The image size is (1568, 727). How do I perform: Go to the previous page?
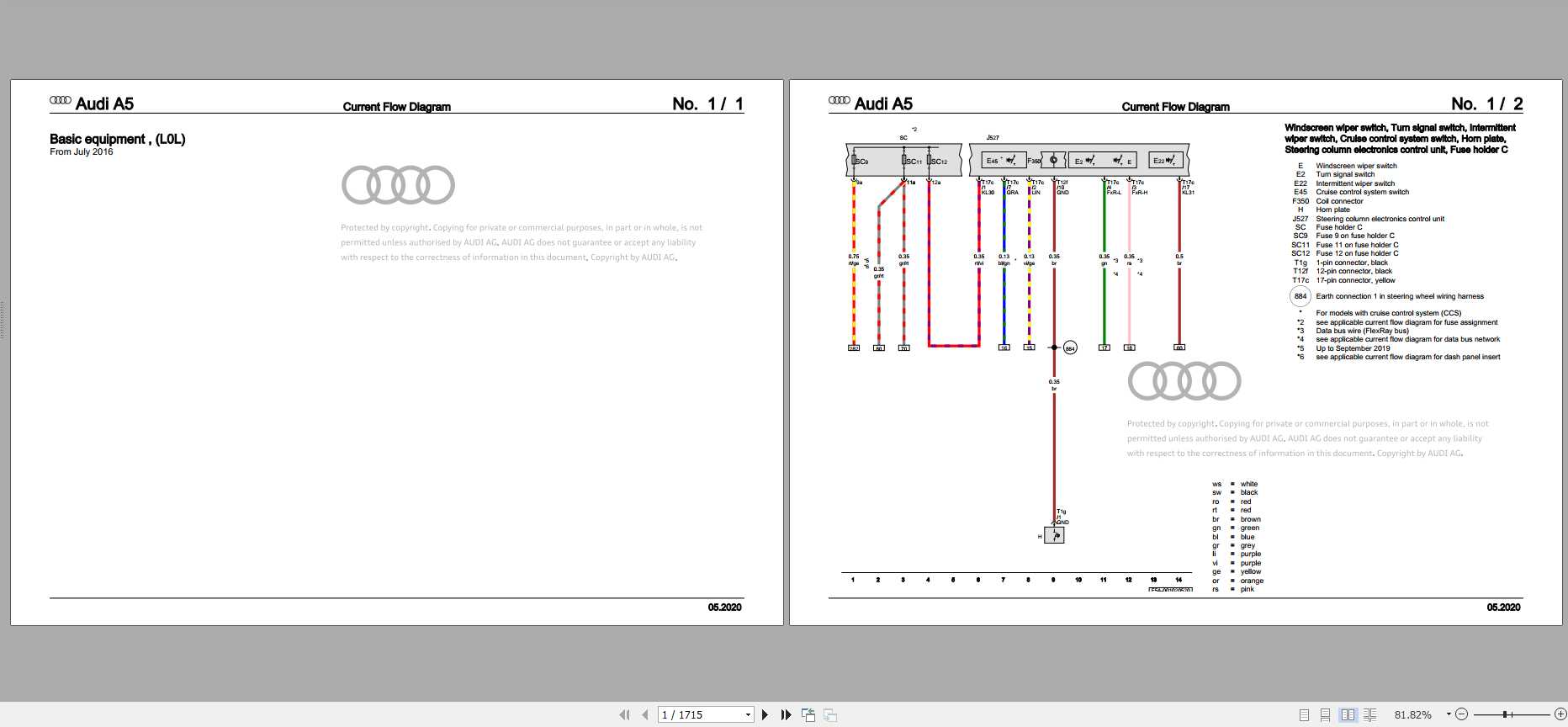tap(645, 714)
